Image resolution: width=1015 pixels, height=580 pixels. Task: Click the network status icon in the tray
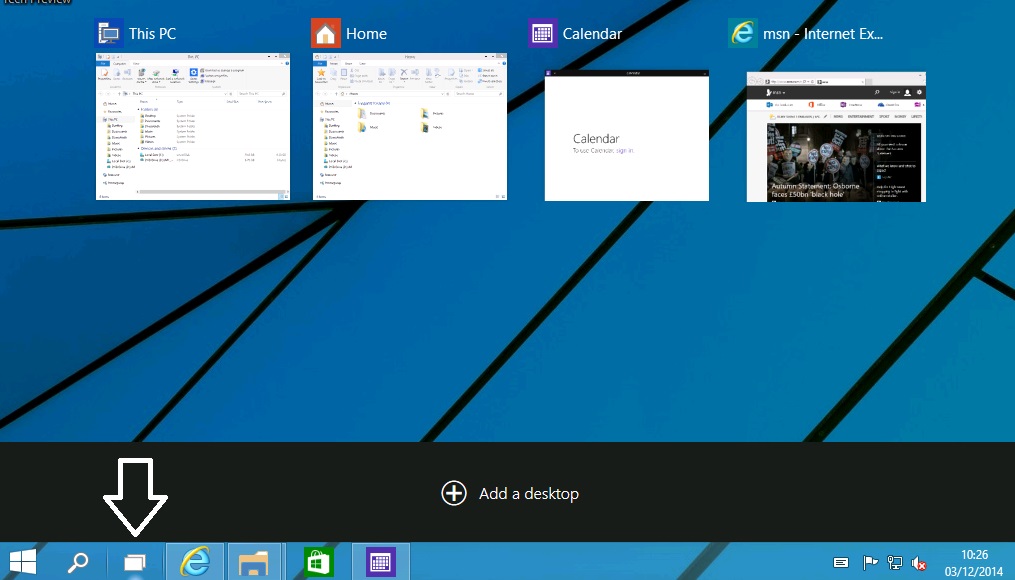(x=895, y=562)
